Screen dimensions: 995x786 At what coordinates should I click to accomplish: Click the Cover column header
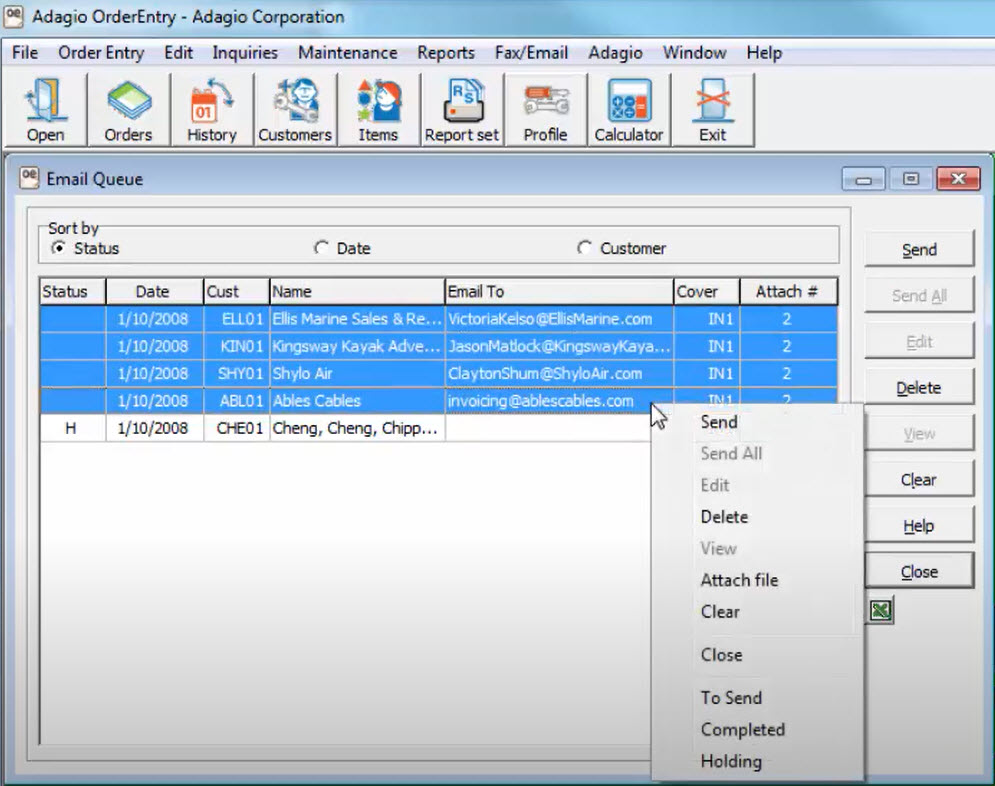pos(706,291)
